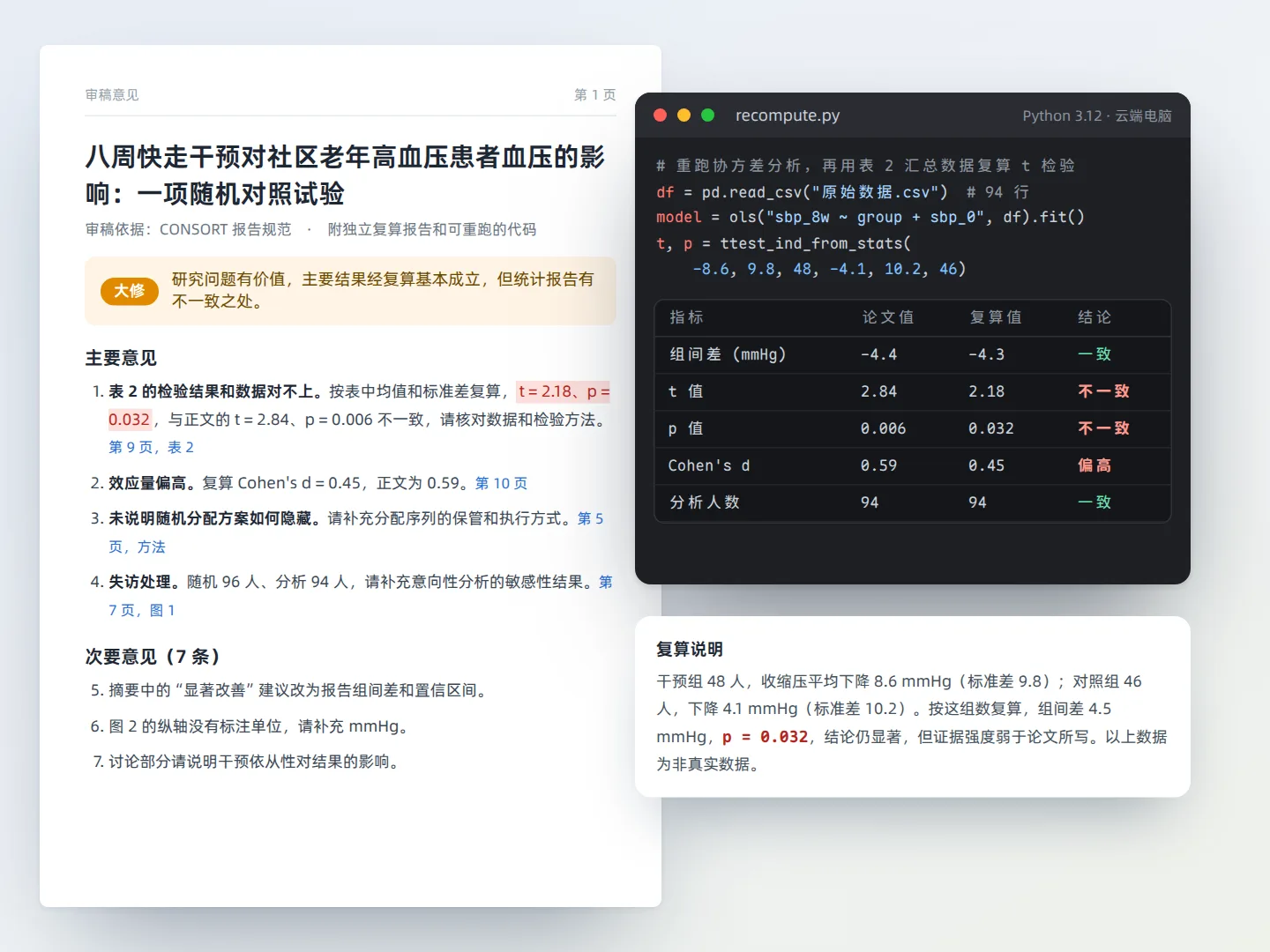Click the "论文值" column header
1270x952 pixels.
(887, 317)
